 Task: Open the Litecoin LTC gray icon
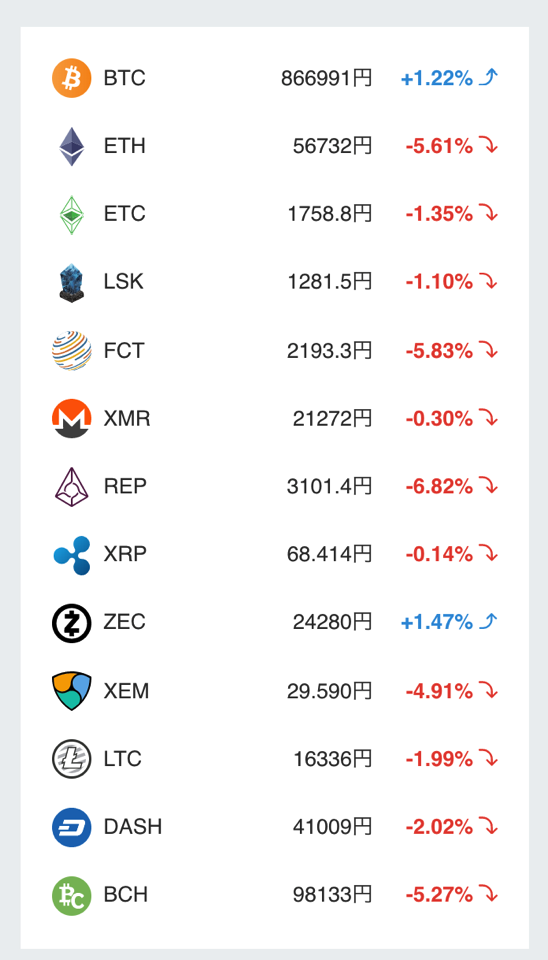pos(72,759)
